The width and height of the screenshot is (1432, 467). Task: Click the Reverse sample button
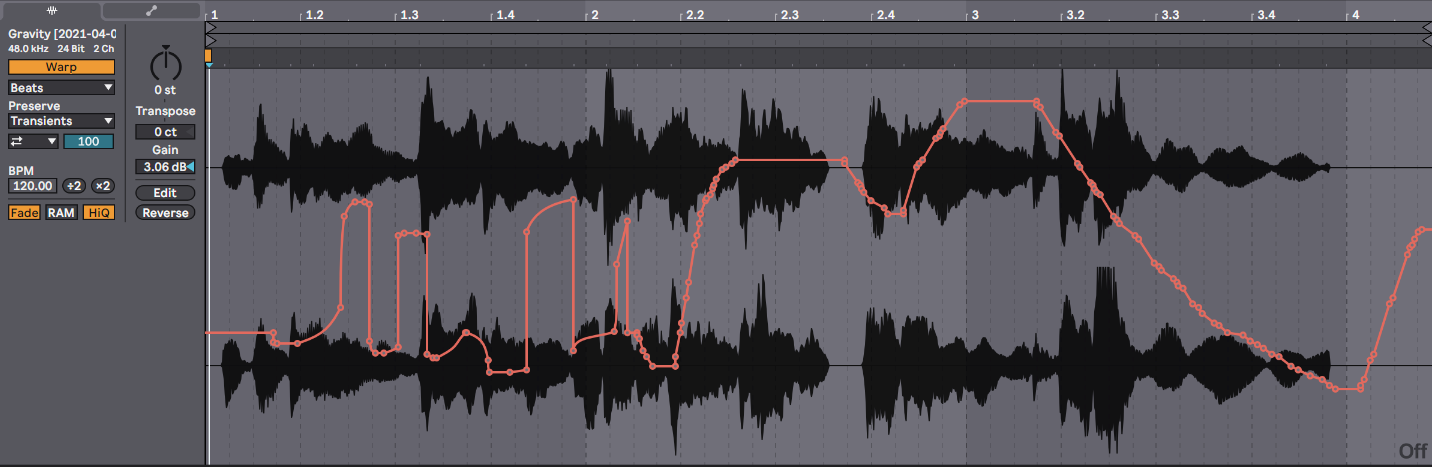click(165, 213)
